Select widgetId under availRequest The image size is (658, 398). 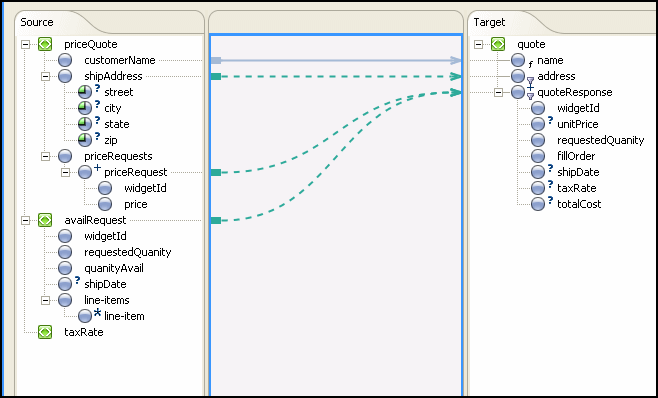[x=105, y=236]
